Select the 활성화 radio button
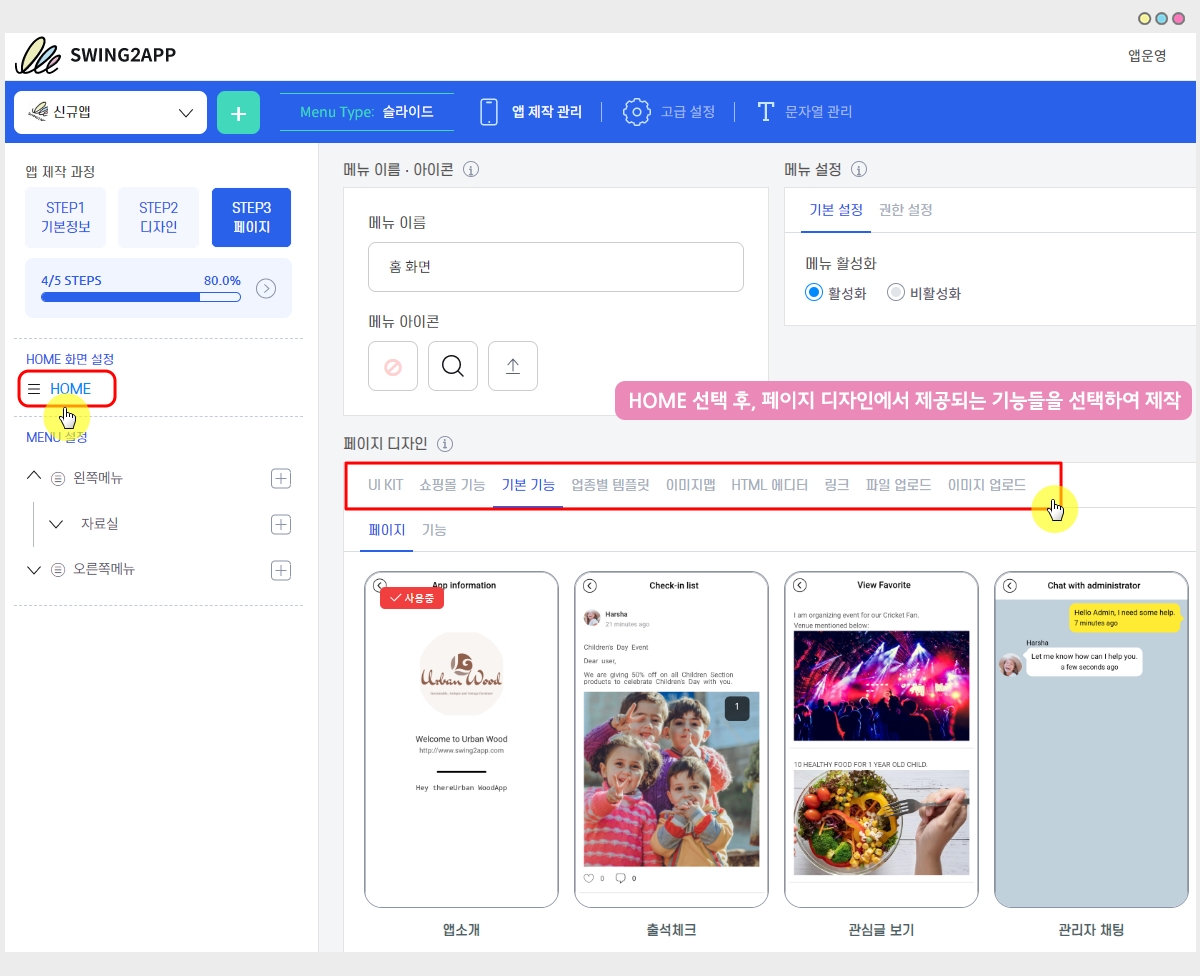This screenshot has width=1200, height=976. (813, 293)
